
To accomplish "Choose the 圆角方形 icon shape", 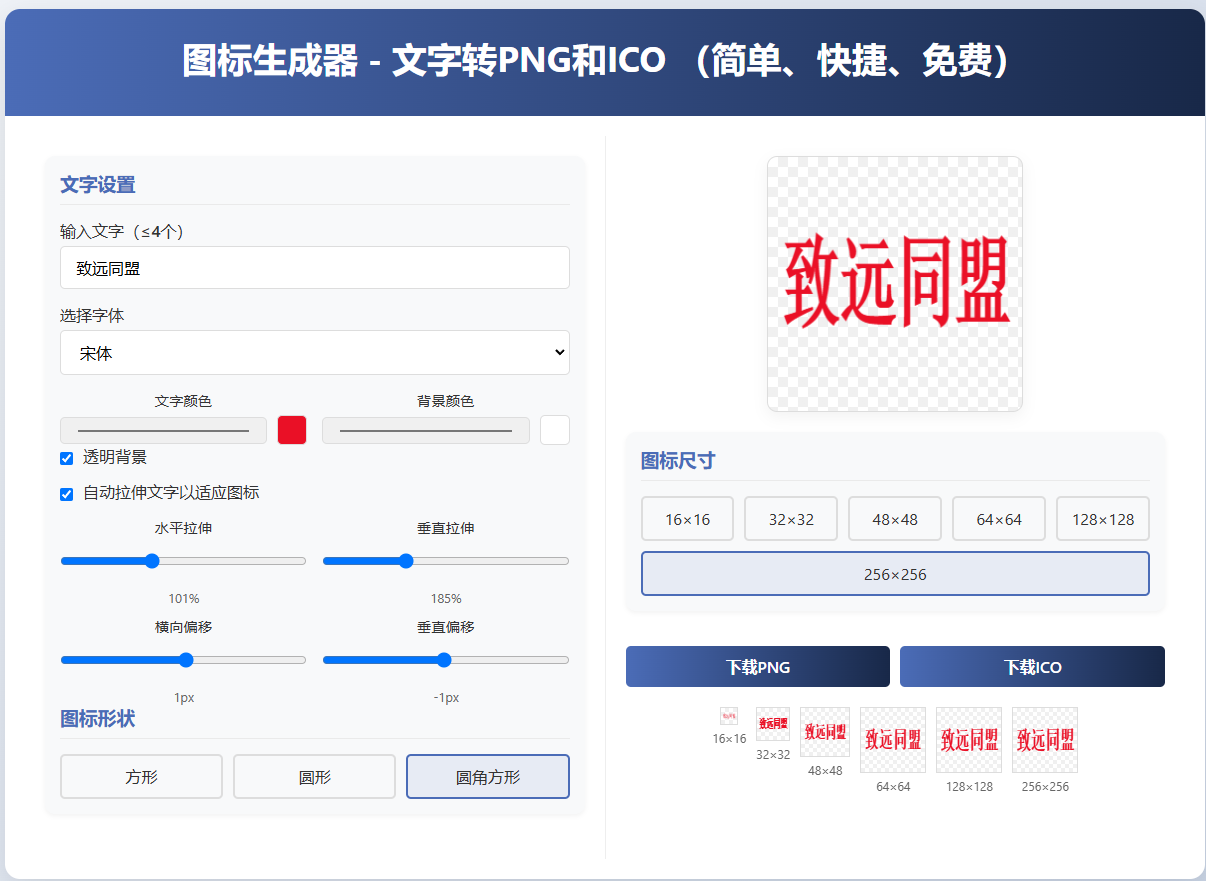I will click(488, 777).
